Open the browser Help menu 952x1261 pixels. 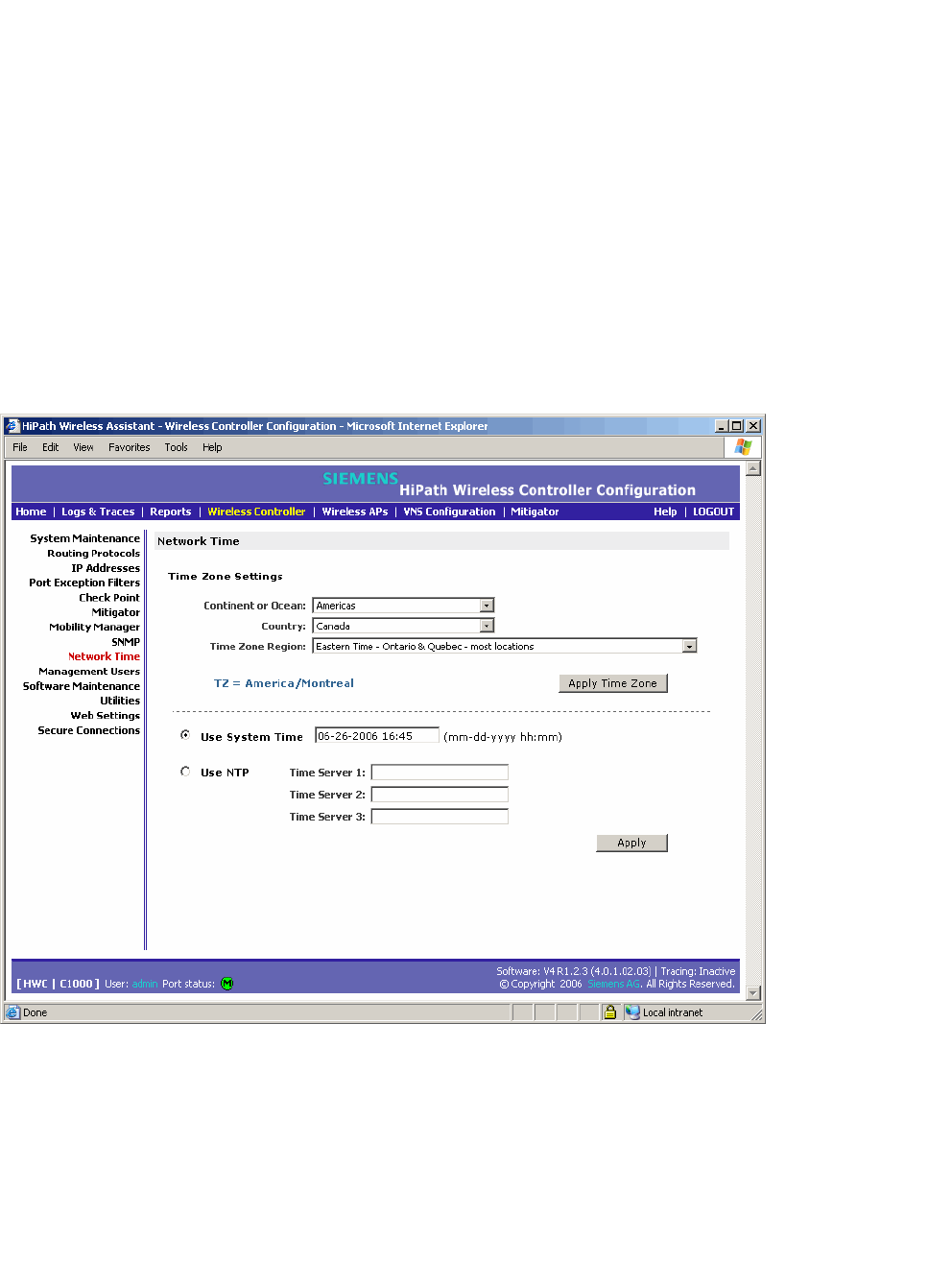(x=212, y=447)
